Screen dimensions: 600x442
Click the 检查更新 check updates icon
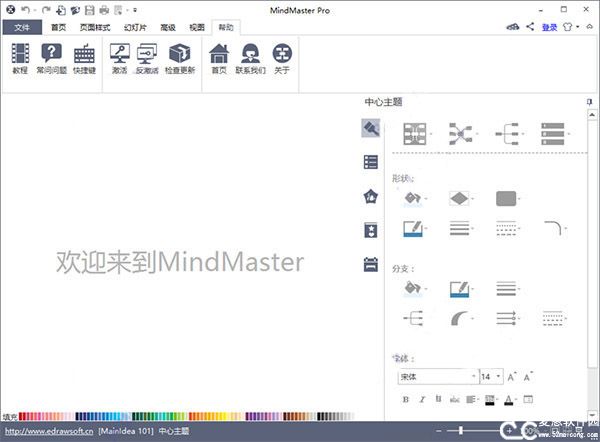(180, 59)
